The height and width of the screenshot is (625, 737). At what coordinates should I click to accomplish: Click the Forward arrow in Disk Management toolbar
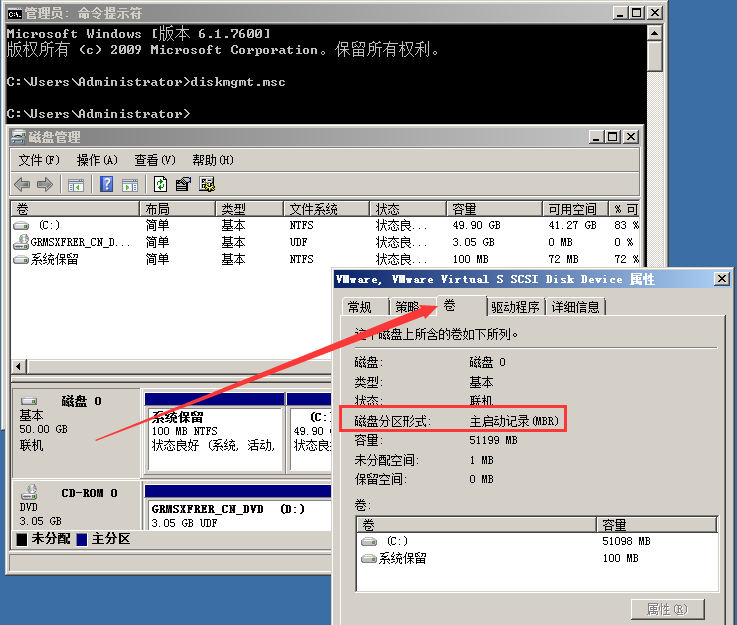(45, 184)
